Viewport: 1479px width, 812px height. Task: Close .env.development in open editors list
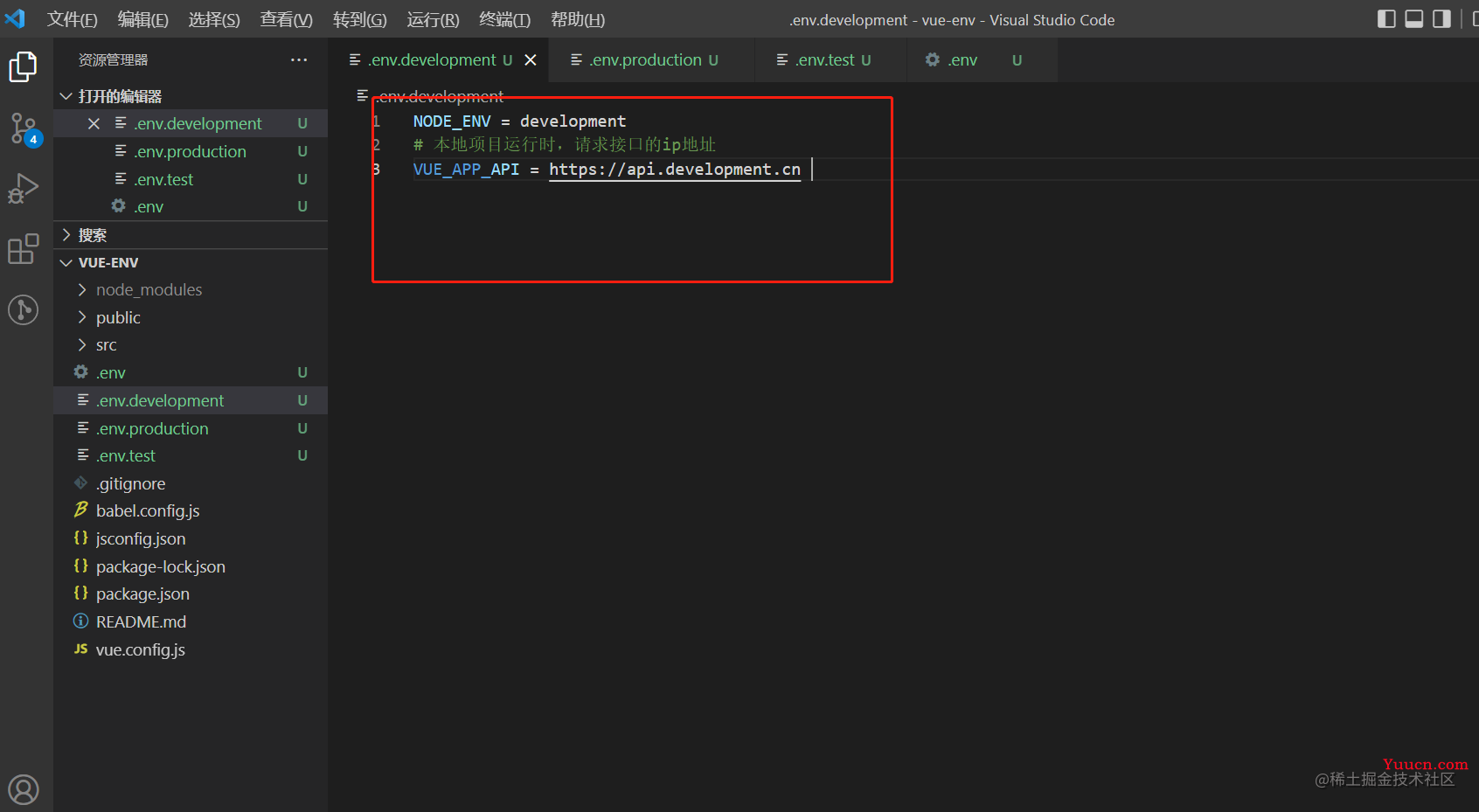(x=94, y=123)
